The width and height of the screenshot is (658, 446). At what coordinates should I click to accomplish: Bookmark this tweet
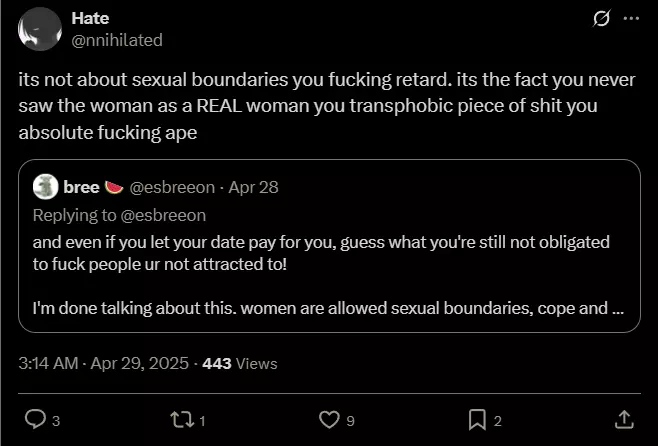[477, 420]
